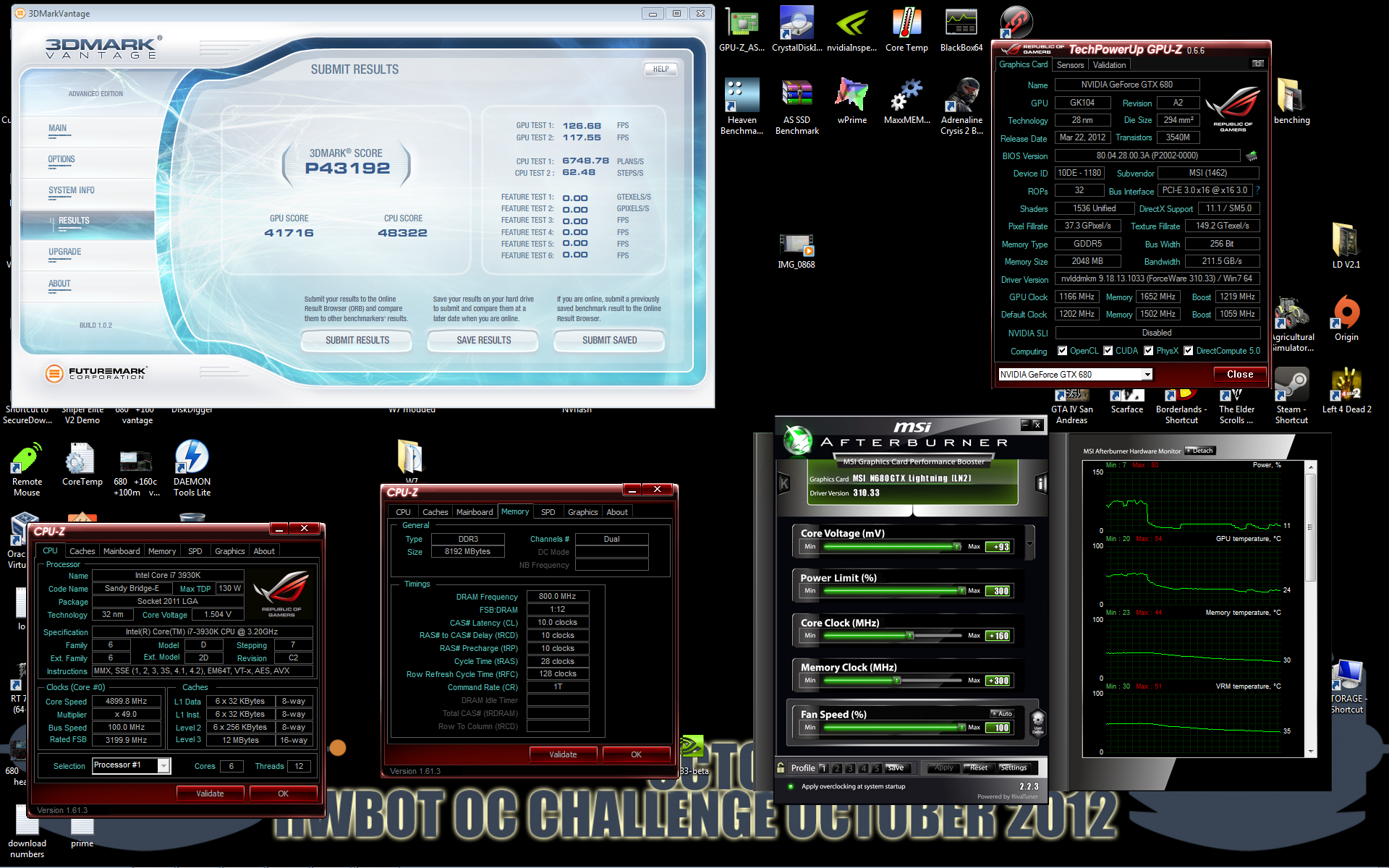Toggle the CUDA checkbox in GPU-Z

1108,351
